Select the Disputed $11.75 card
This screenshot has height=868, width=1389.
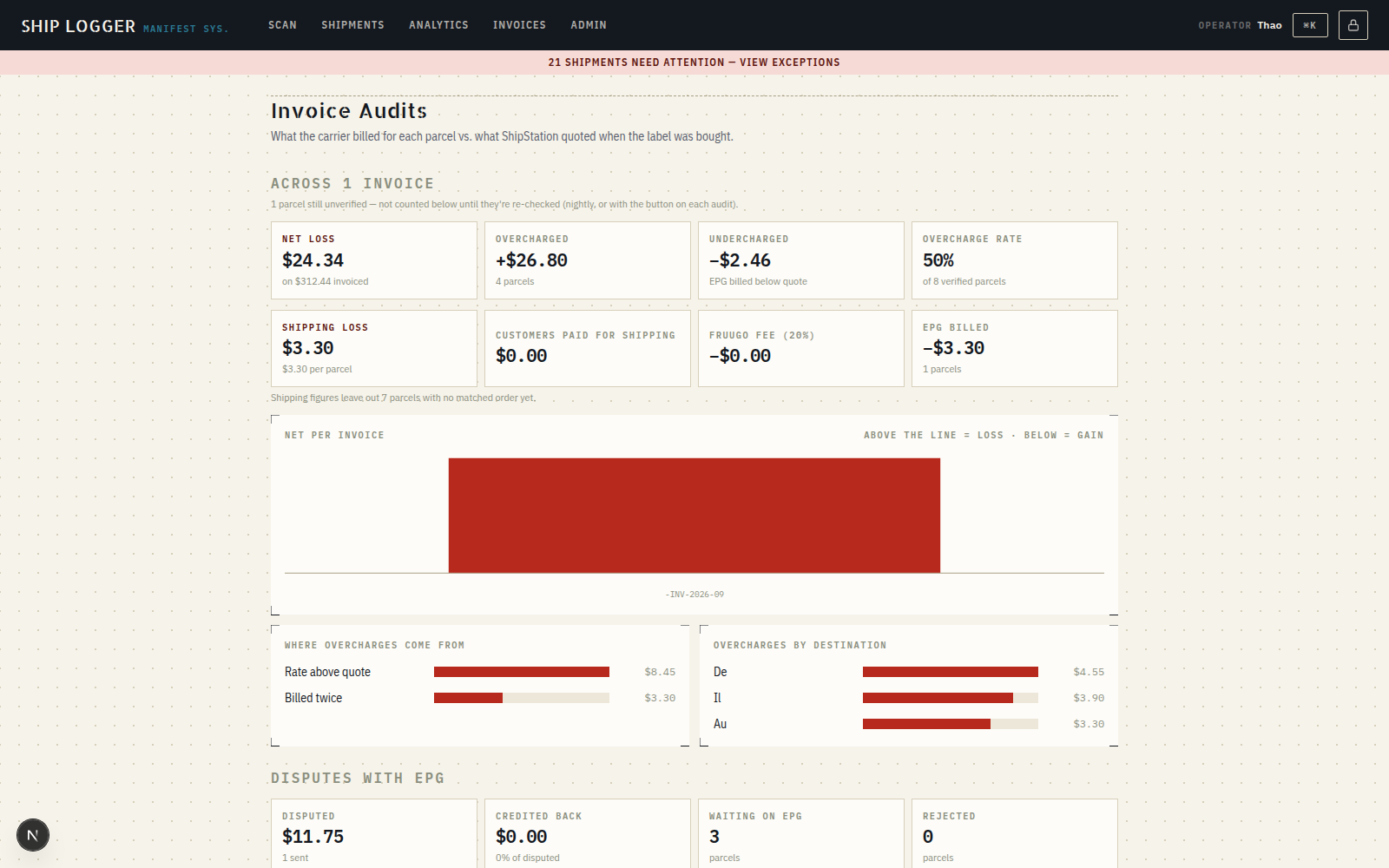pyautogui.click(x=374, y=833)
